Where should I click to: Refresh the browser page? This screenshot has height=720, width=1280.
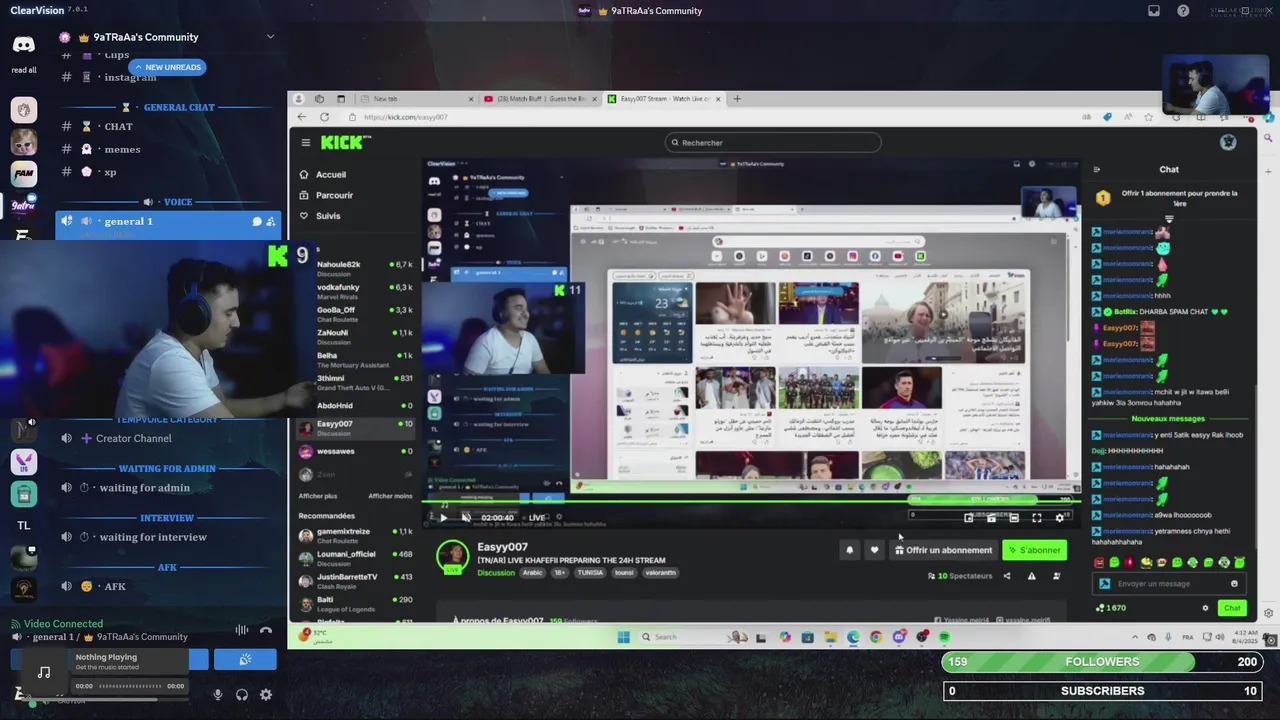[324, 117]
